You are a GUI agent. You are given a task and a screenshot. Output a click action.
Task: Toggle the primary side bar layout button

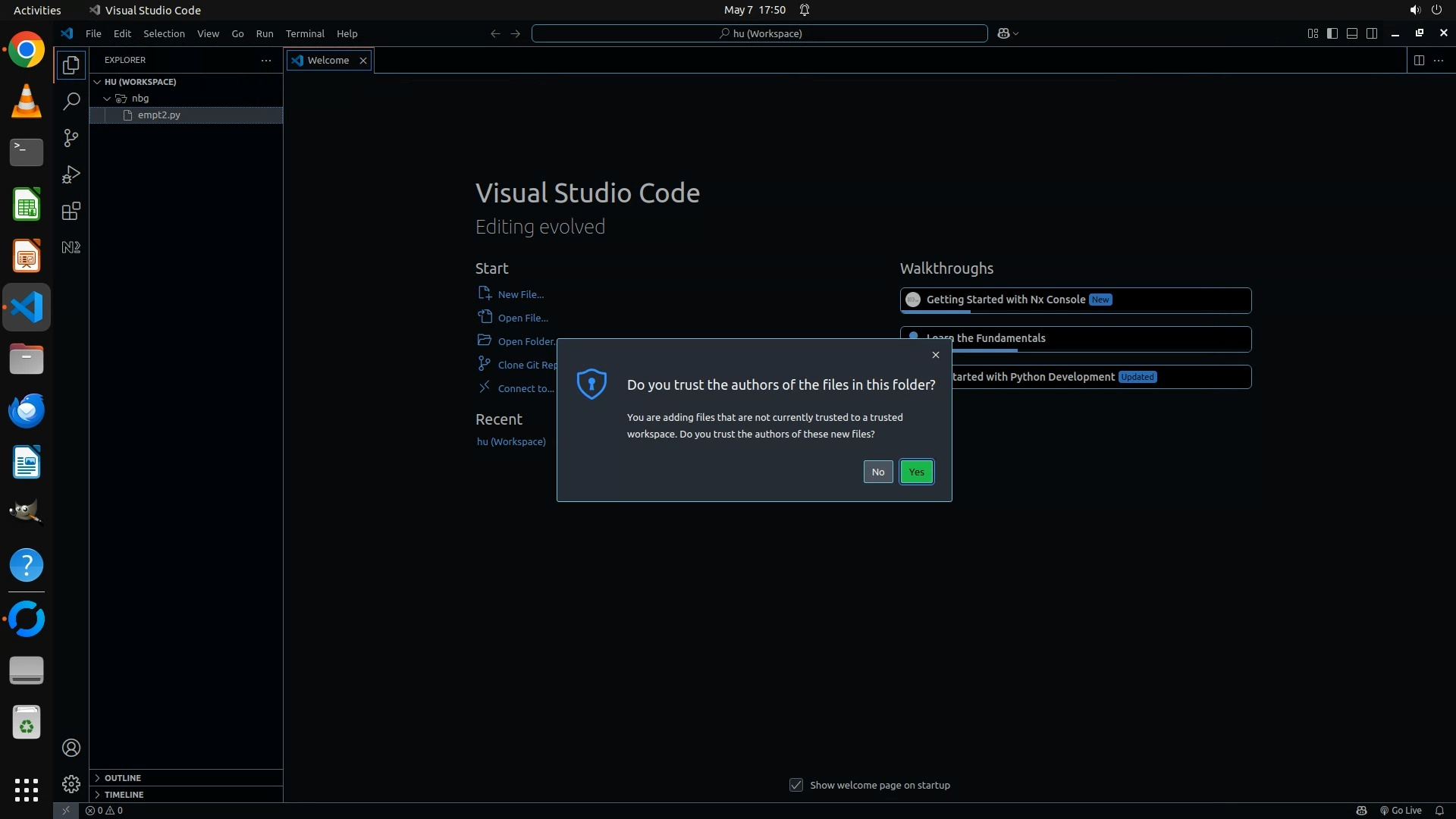1332,33
